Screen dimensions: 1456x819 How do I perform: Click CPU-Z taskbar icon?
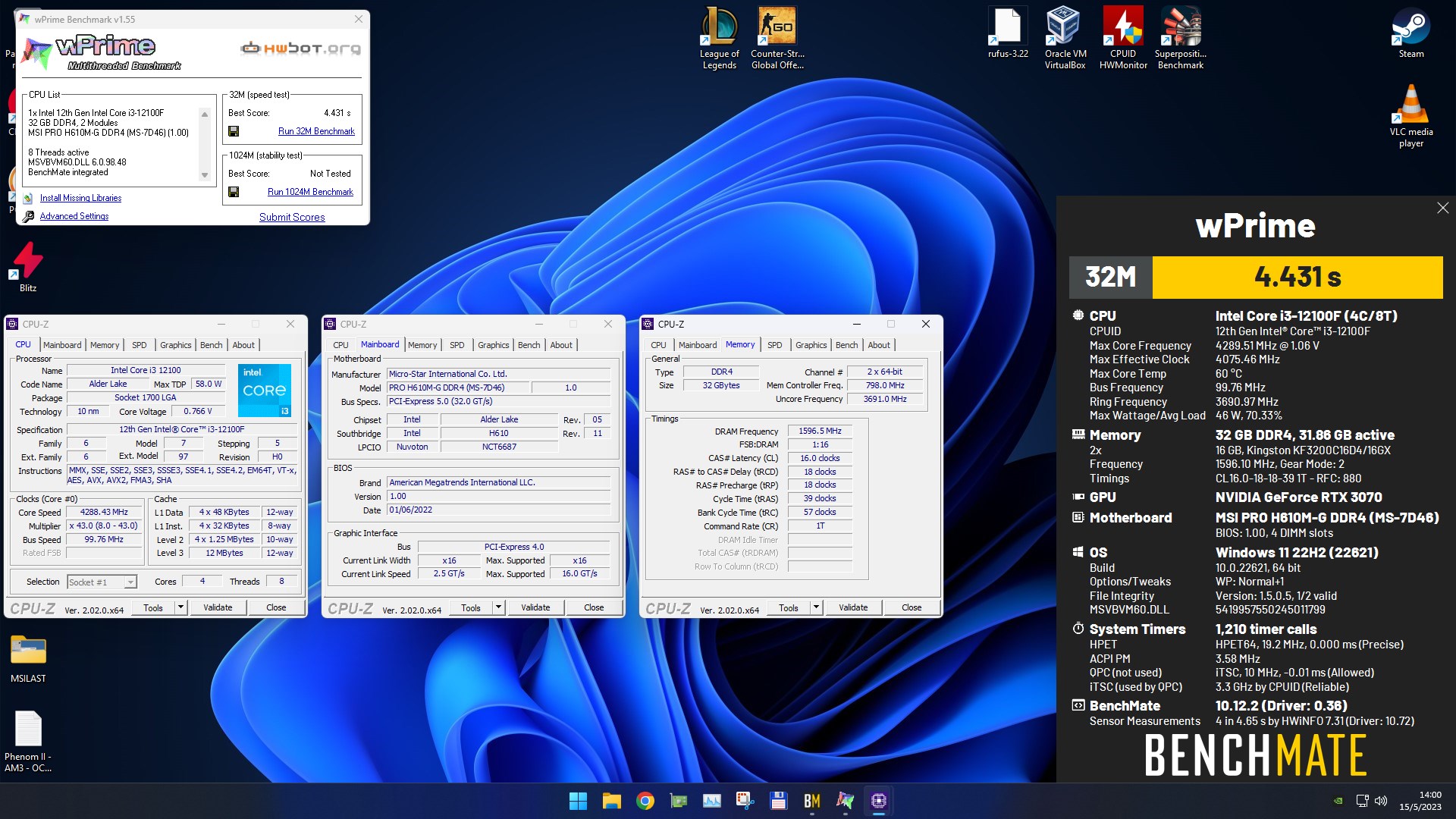point(878,801)
